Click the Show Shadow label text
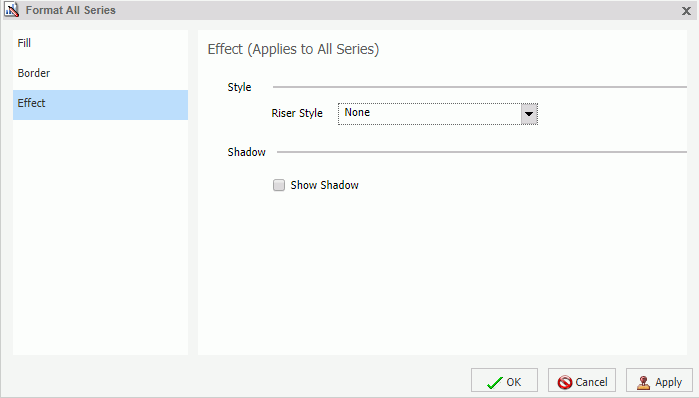699x398 pixels. click(x=325, y=185)
